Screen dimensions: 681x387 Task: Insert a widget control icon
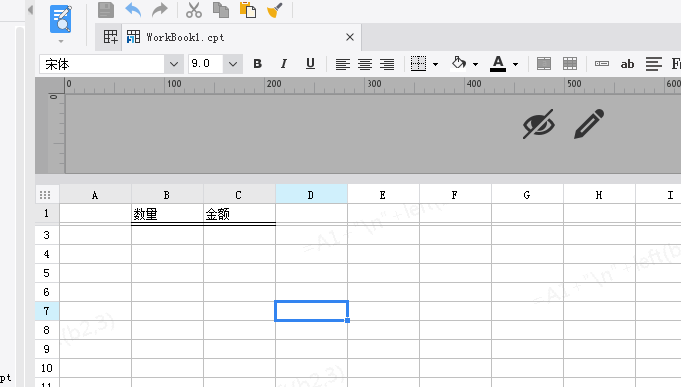pos(602,64)
